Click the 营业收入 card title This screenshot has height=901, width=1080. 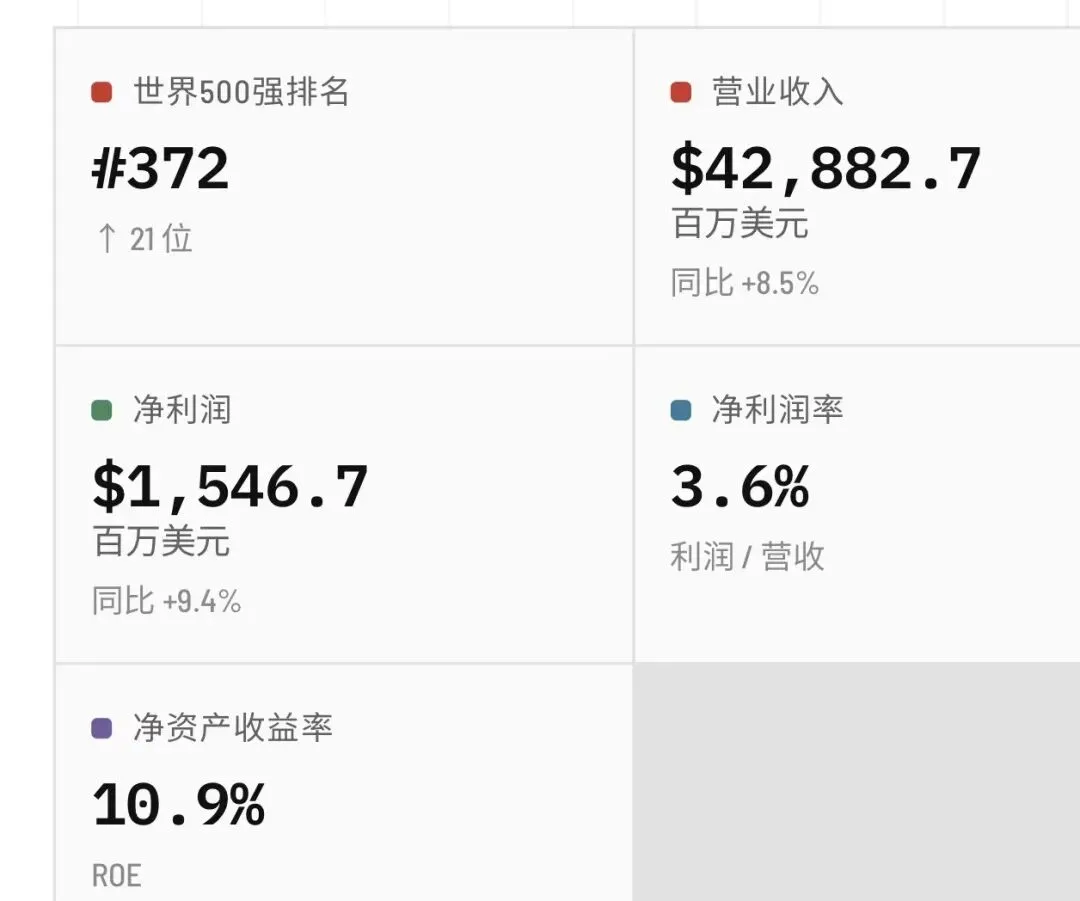pos(778,92)
